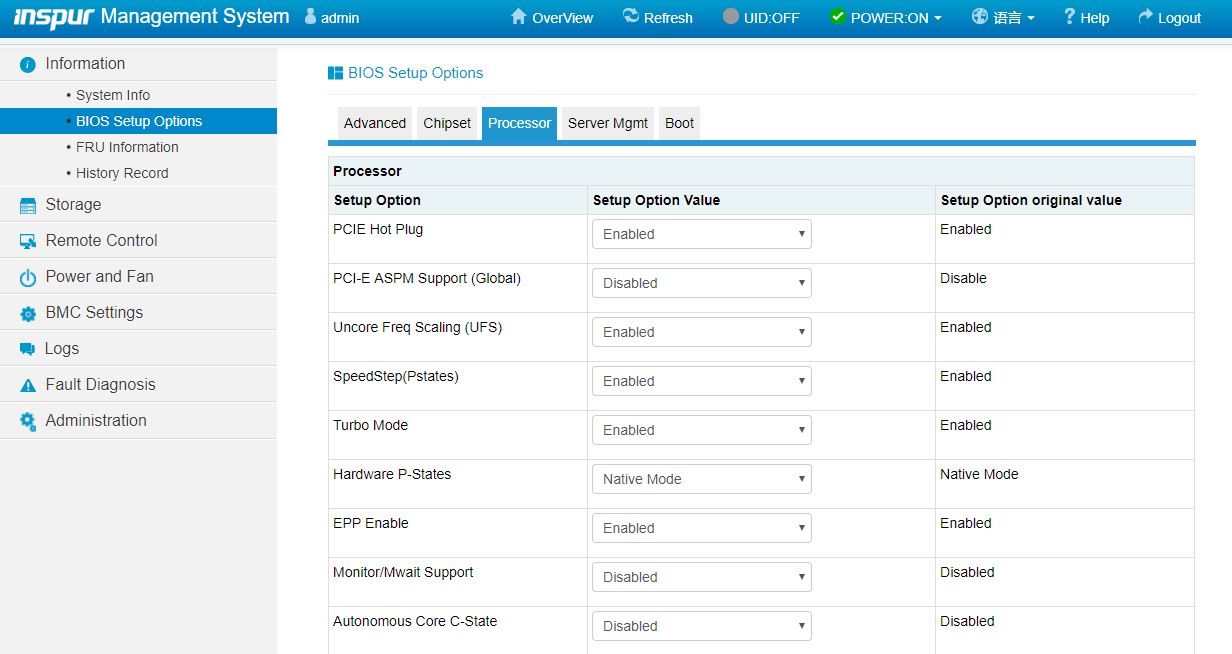Click the OverView link text
Viewport: 1232px width, 654px height.
tap(562, 18)
